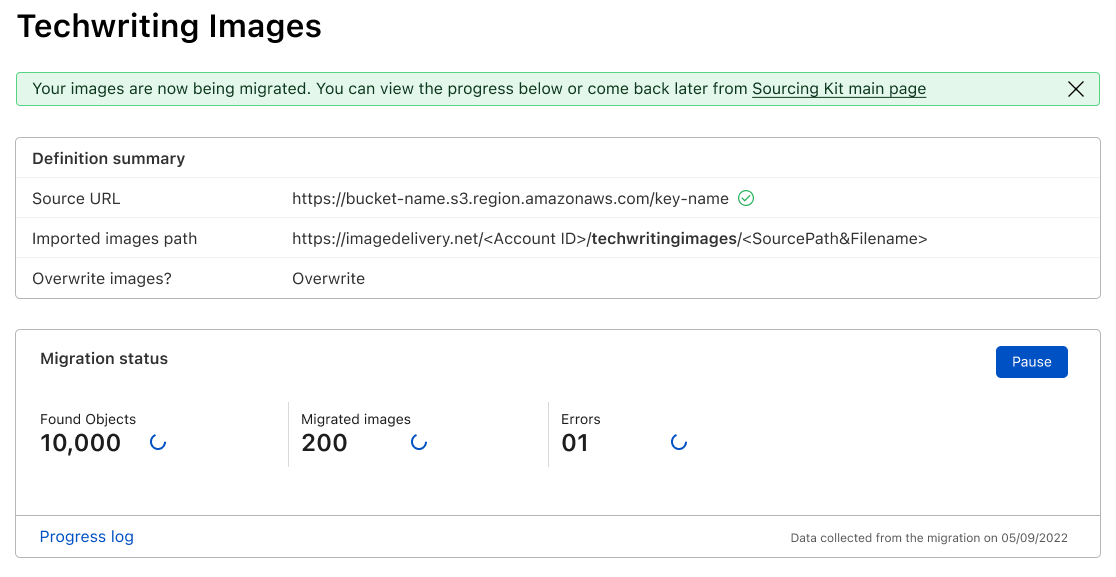This screenshot has height=577, width=1116.
Task: Click the 200 migrated images count
Action: [324, 443]
